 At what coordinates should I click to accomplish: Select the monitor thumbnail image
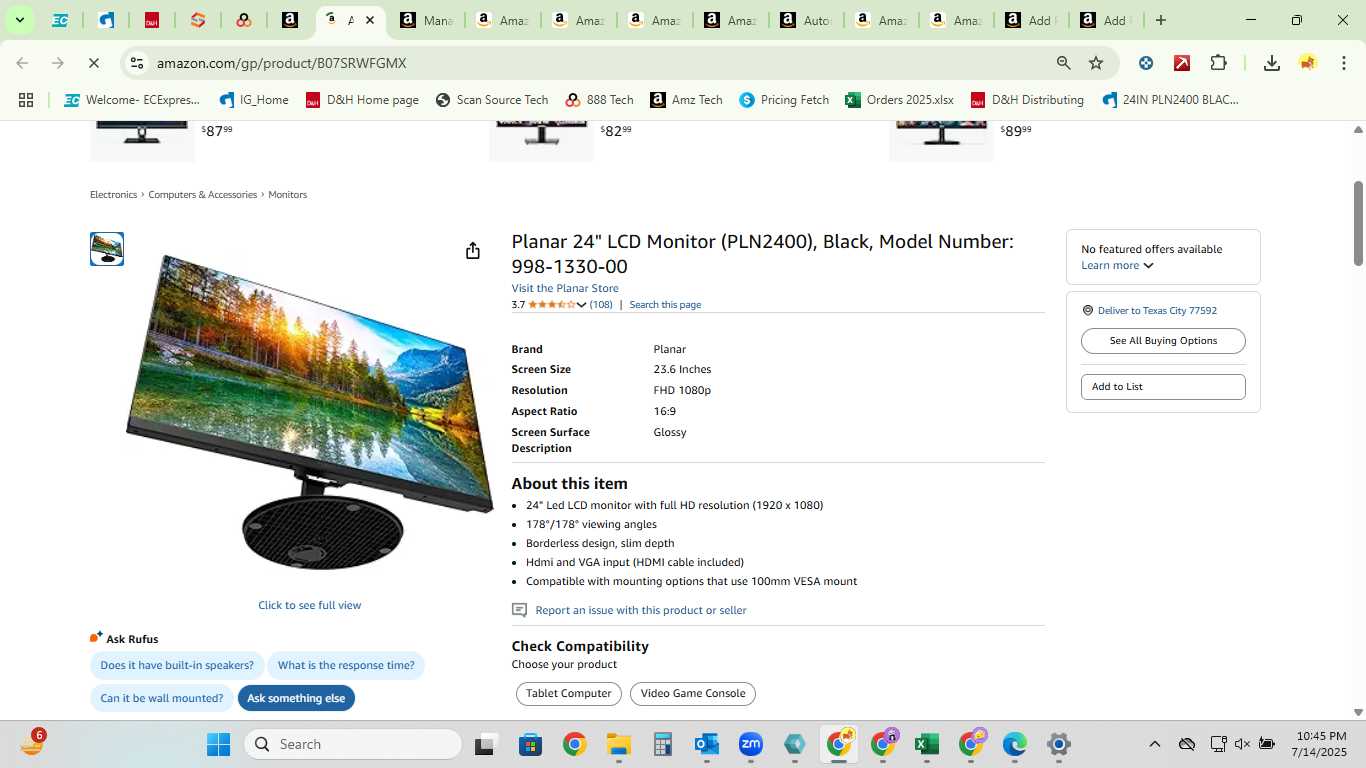coord(107,249)
